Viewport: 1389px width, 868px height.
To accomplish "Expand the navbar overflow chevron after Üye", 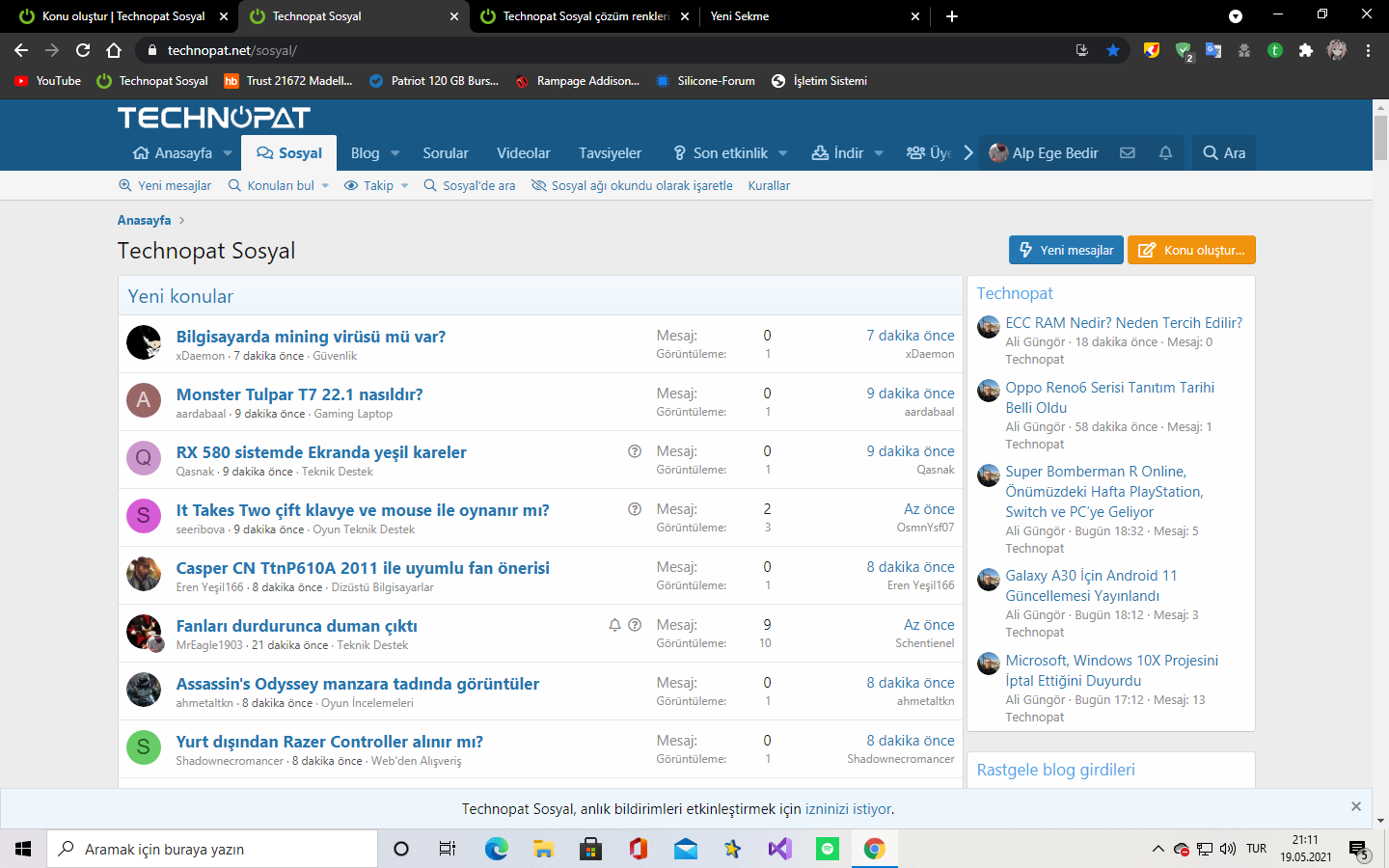I will tap(968, 152).
